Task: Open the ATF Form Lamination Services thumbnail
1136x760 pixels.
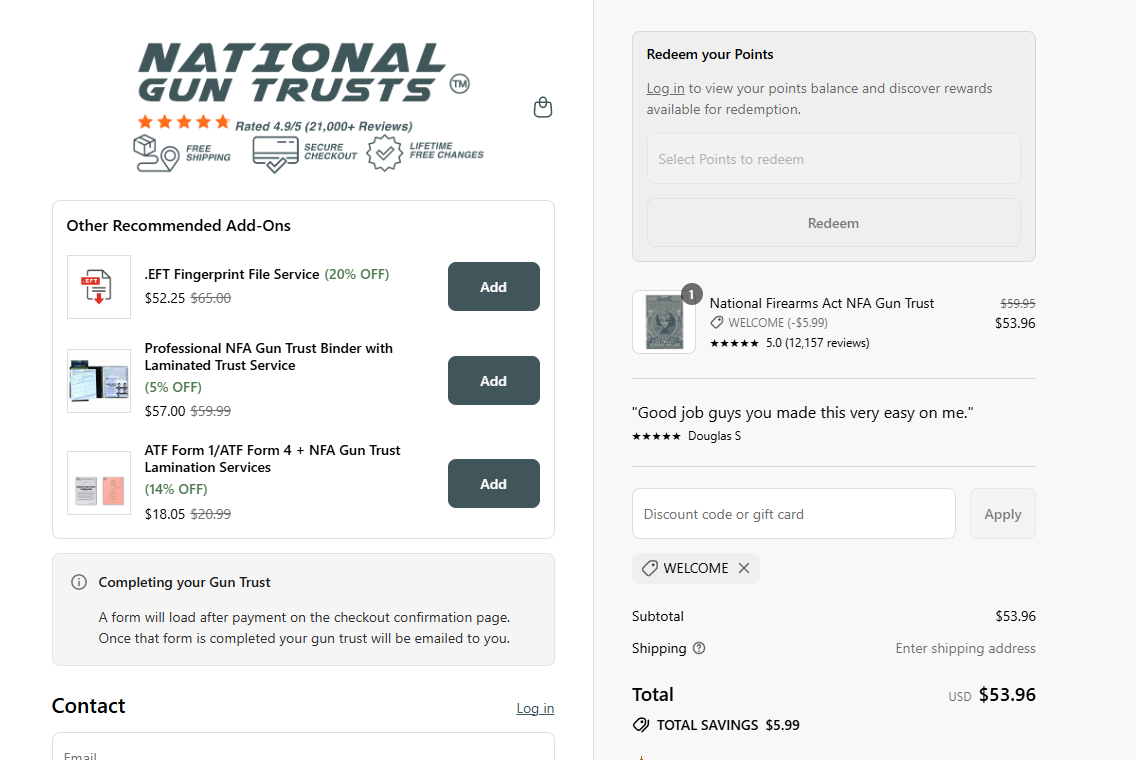Action: (x=99, y=483)
